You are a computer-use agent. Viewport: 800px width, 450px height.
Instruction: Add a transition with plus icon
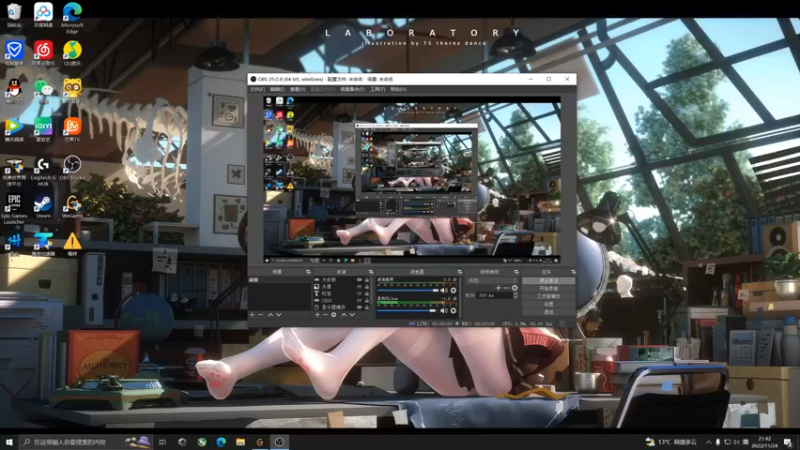click(x=498, y=288)
